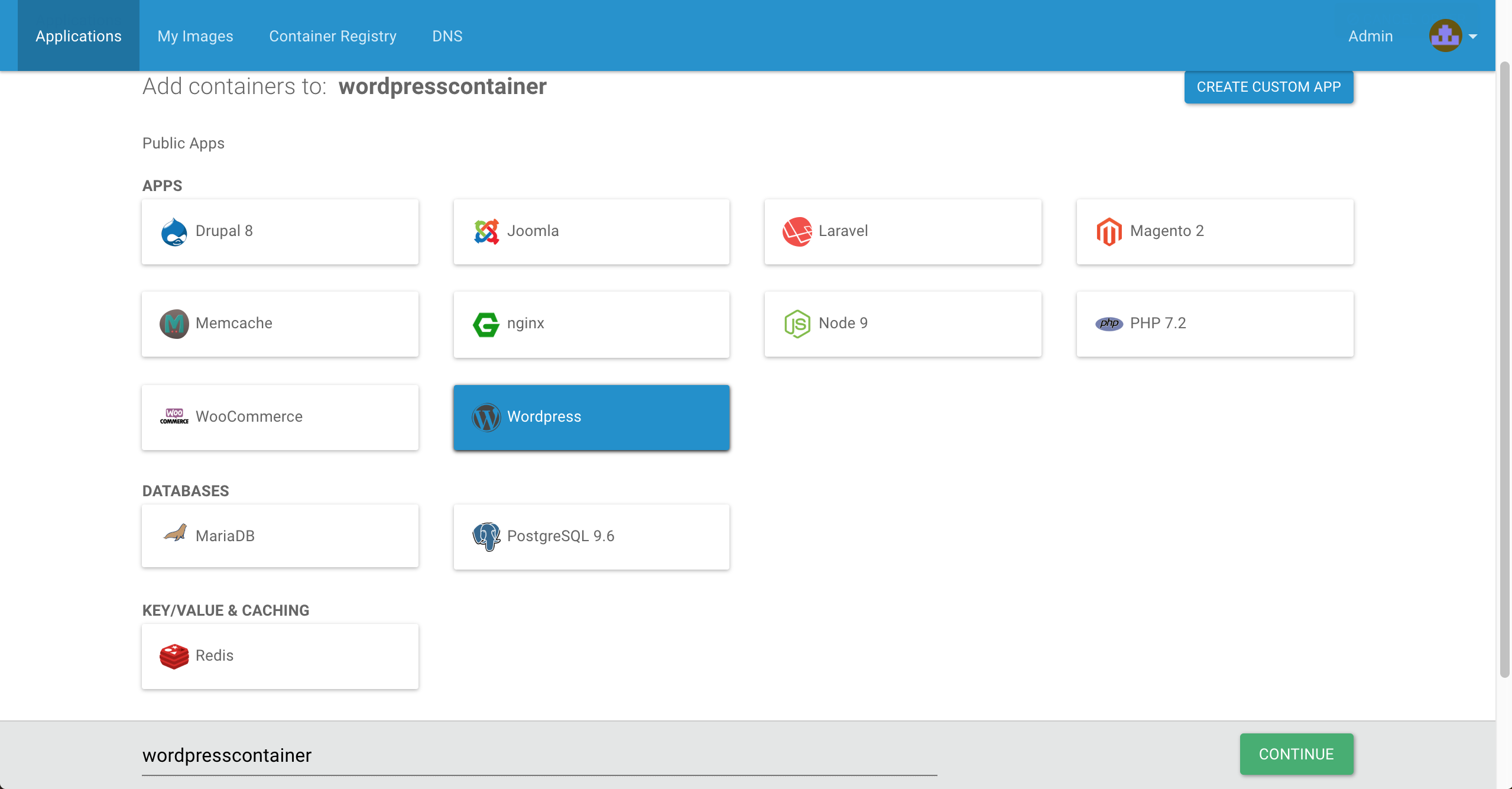Viewport: 1512px width, 789px height.
Task: Click the MariaDB seal icon
Action: (176, 533)
